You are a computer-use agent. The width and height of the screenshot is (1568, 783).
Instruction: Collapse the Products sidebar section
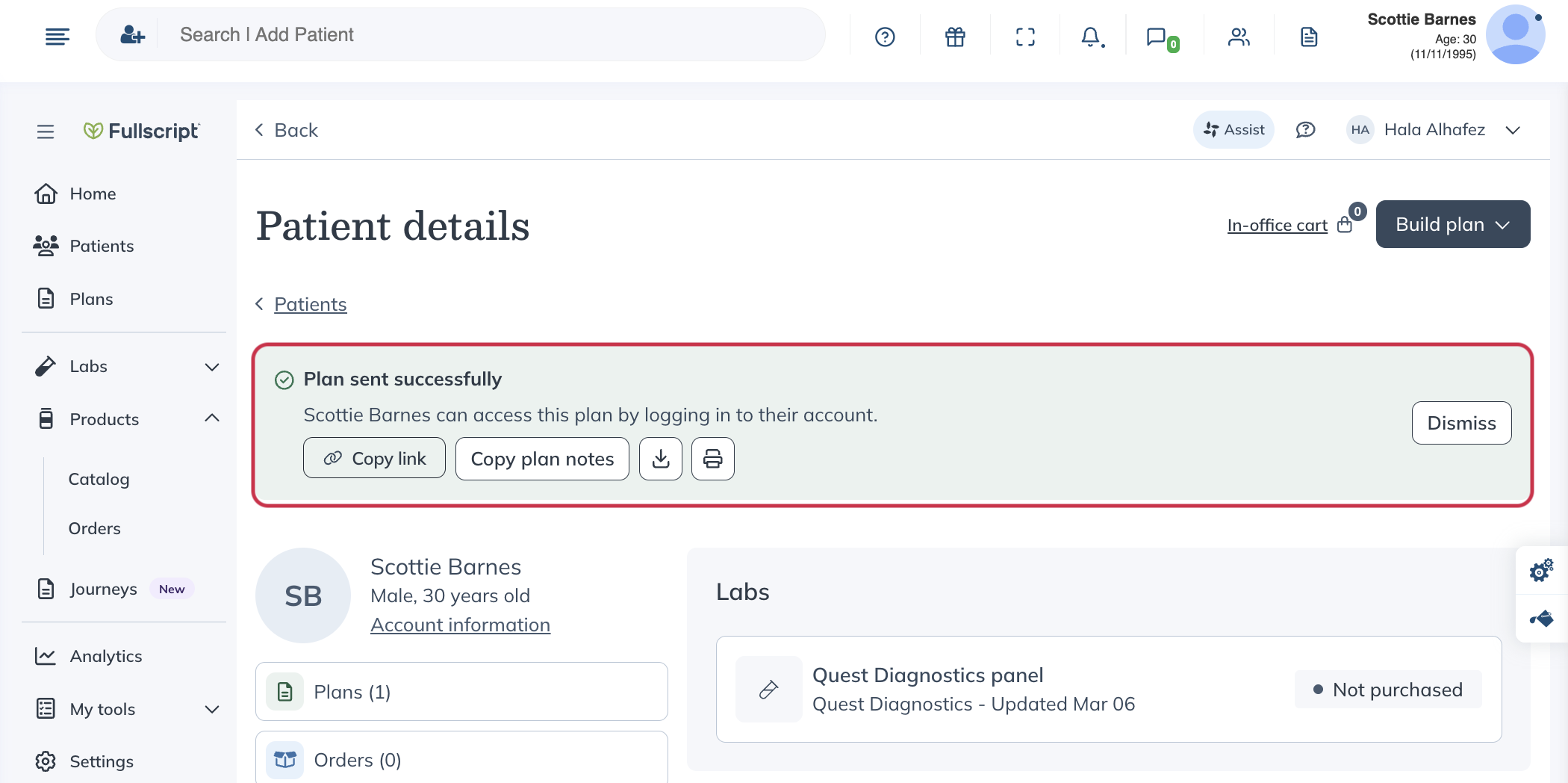tap(211, 418)
